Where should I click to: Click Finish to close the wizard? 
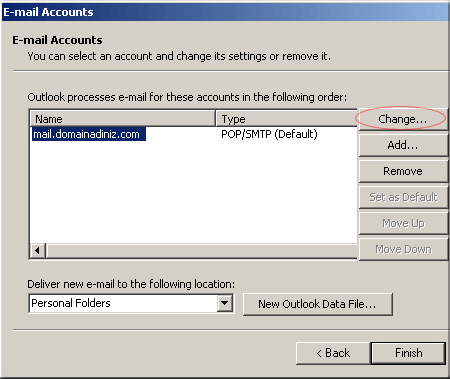408,353
